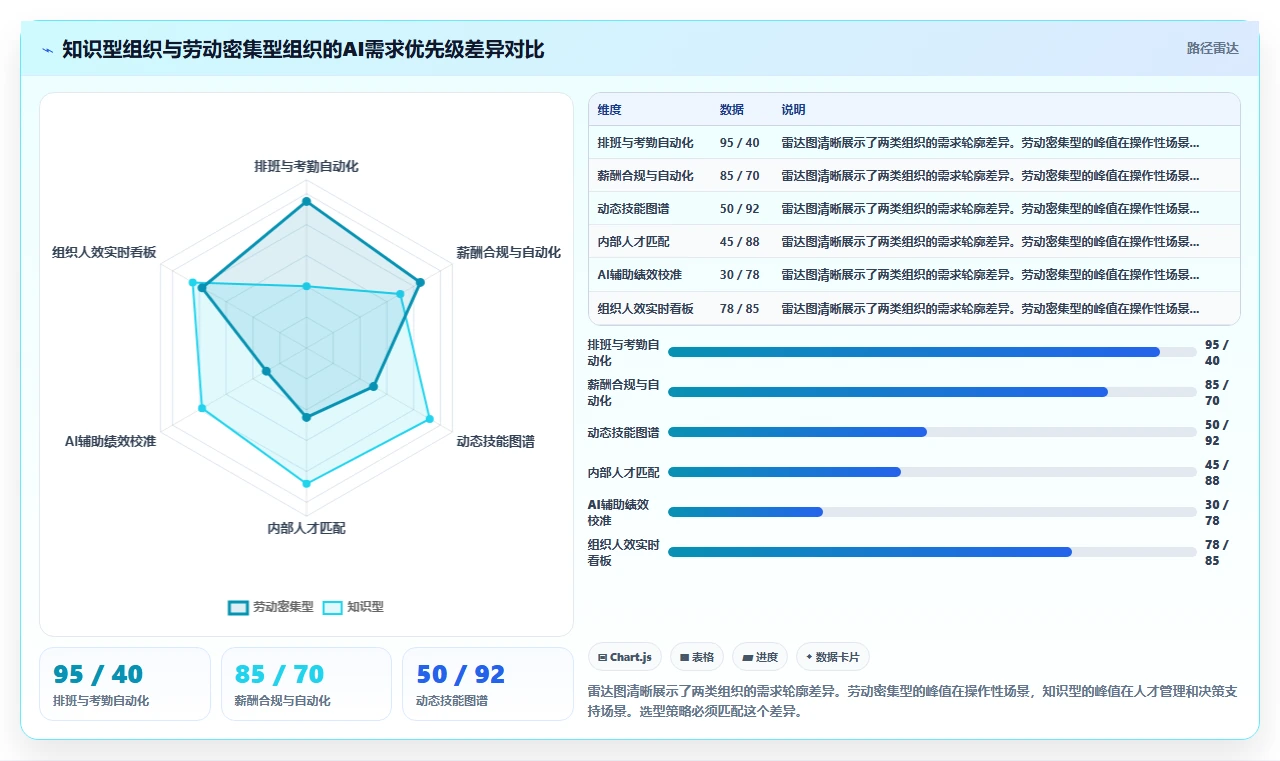Click the 数据 column header
The image size is (1280, 761).
(x=731, y=110)
